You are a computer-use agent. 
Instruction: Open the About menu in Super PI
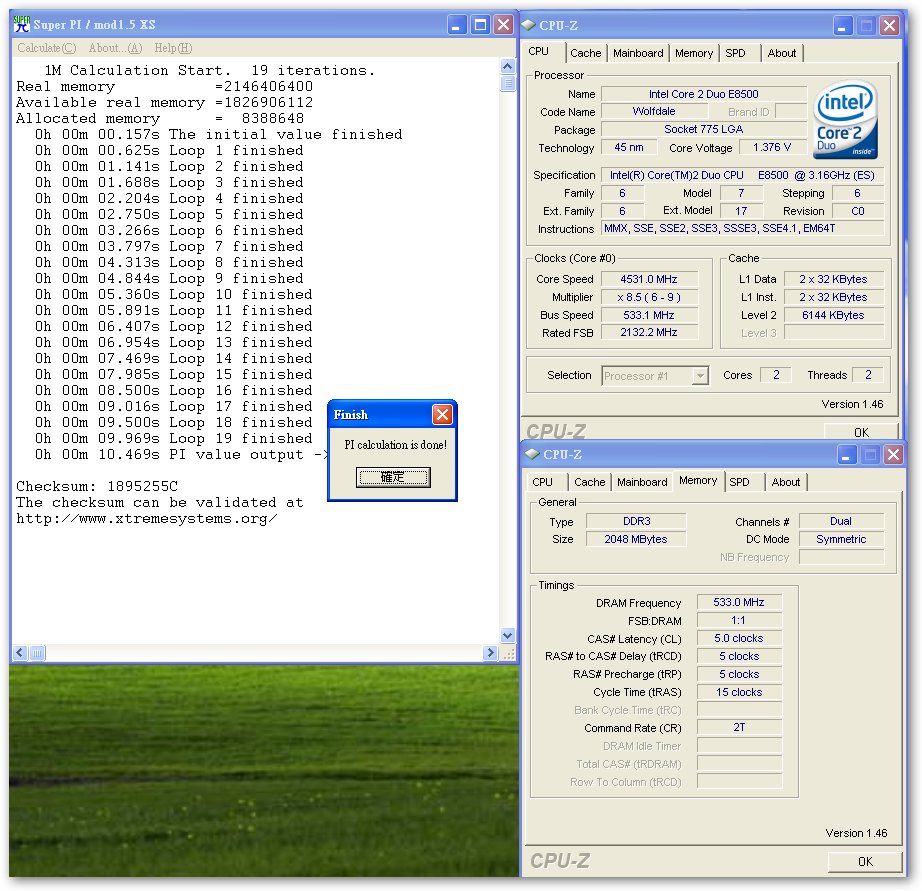(115, 48)
